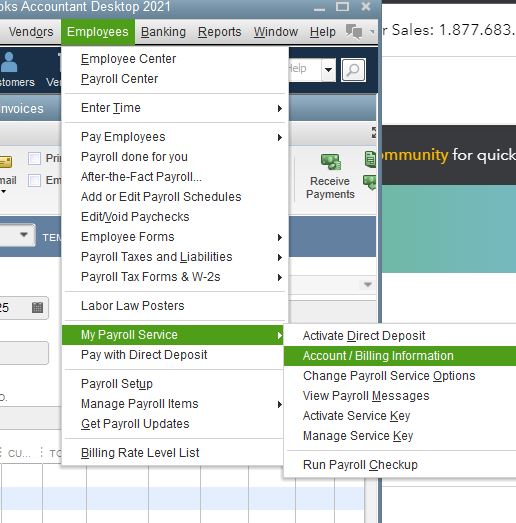
Task: Toggle the Print checkbox
Action: [x=34, y=158]
